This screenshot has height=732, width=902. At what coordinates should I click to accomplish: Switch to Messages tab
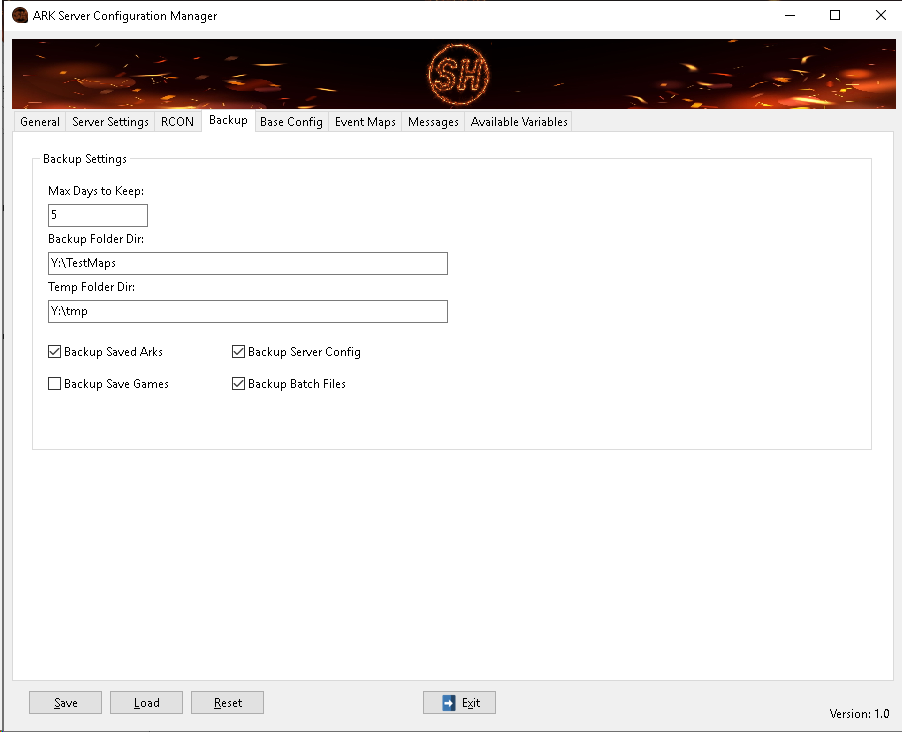tap(433, 122)
